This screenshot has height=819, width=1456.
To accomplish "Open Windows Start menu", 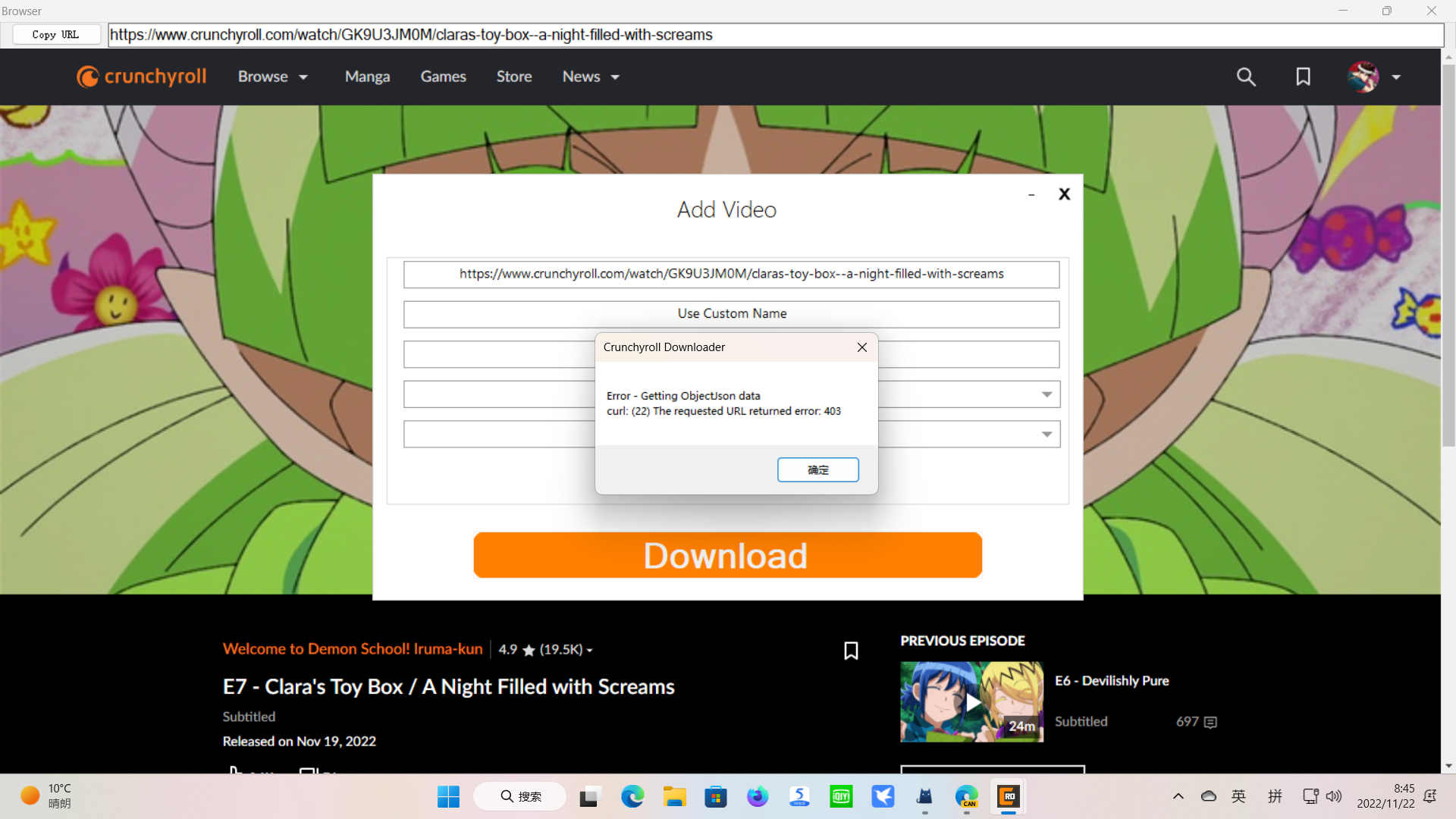I will click(448, 796).
